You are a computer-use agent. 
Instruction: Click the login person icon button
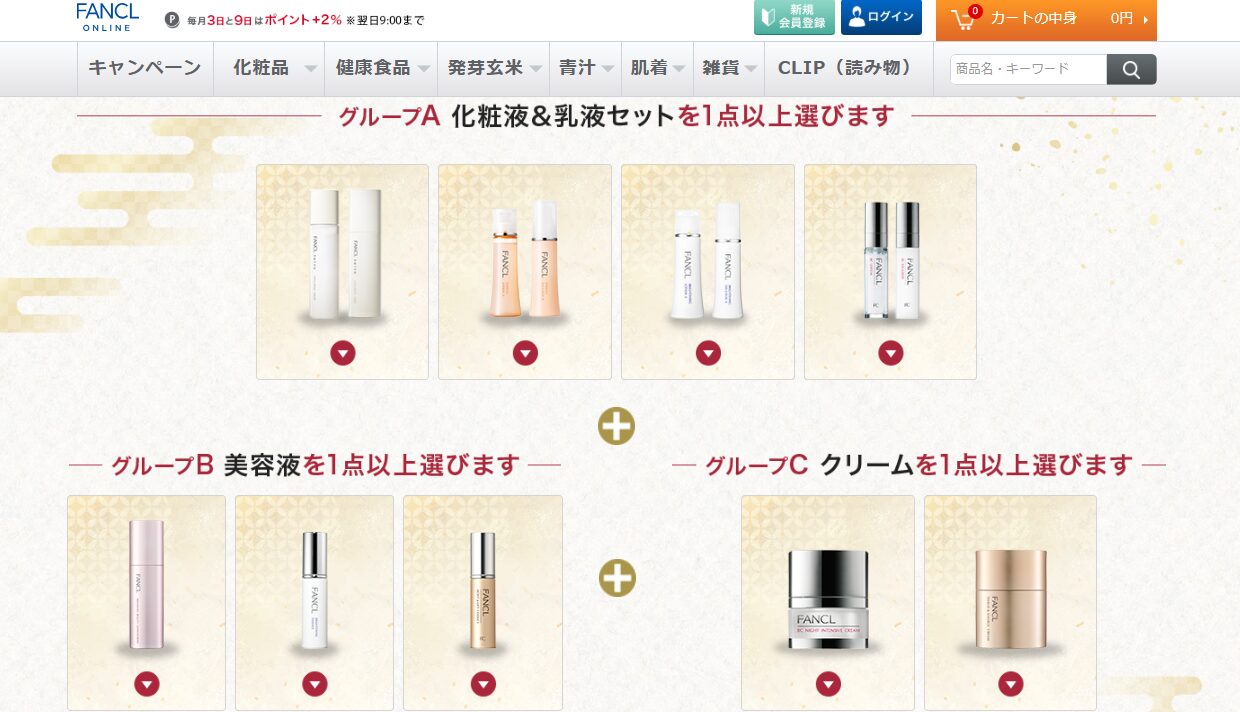pyautogui.click(x=881, y=17)
